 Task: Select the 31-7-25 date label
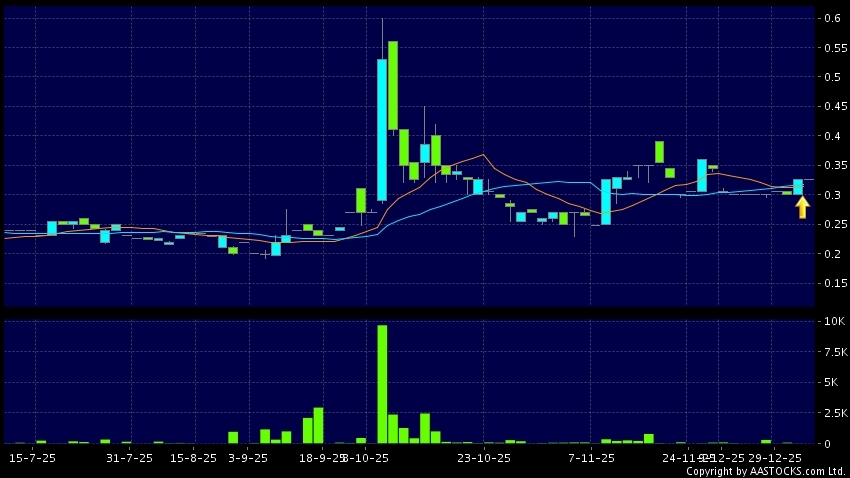click(x=130, y=458)
